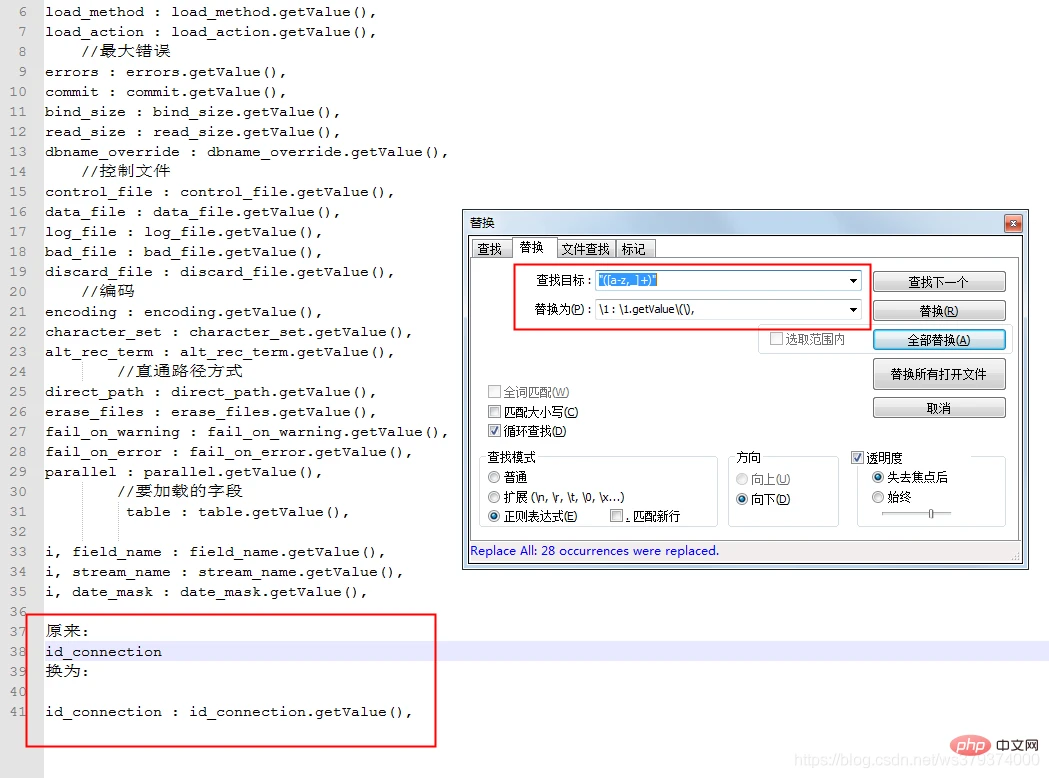Open the 文件查找 tab

pos(585,249)
